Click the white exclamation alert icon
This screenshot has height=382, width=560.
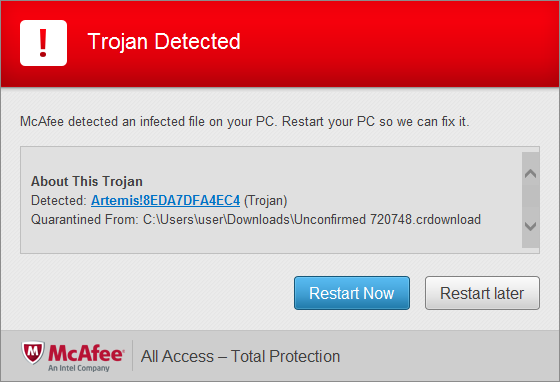(43, 43)
